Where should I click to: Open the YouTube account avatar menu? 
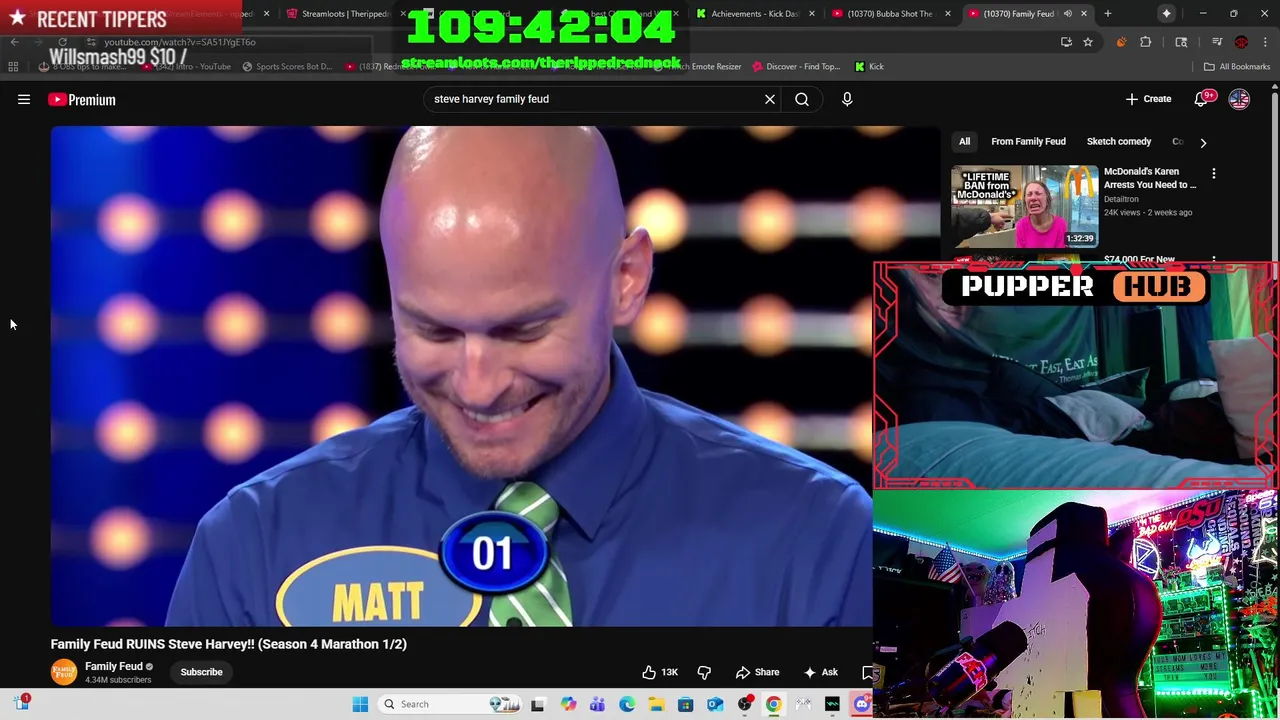(1239, 99)
